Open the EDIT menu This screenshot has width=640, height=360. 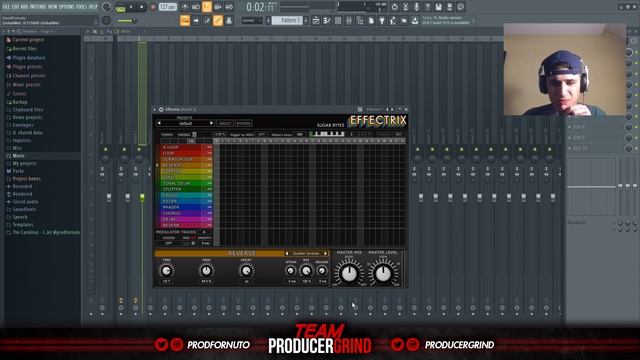pyautogui.click(x=15, y=7)
